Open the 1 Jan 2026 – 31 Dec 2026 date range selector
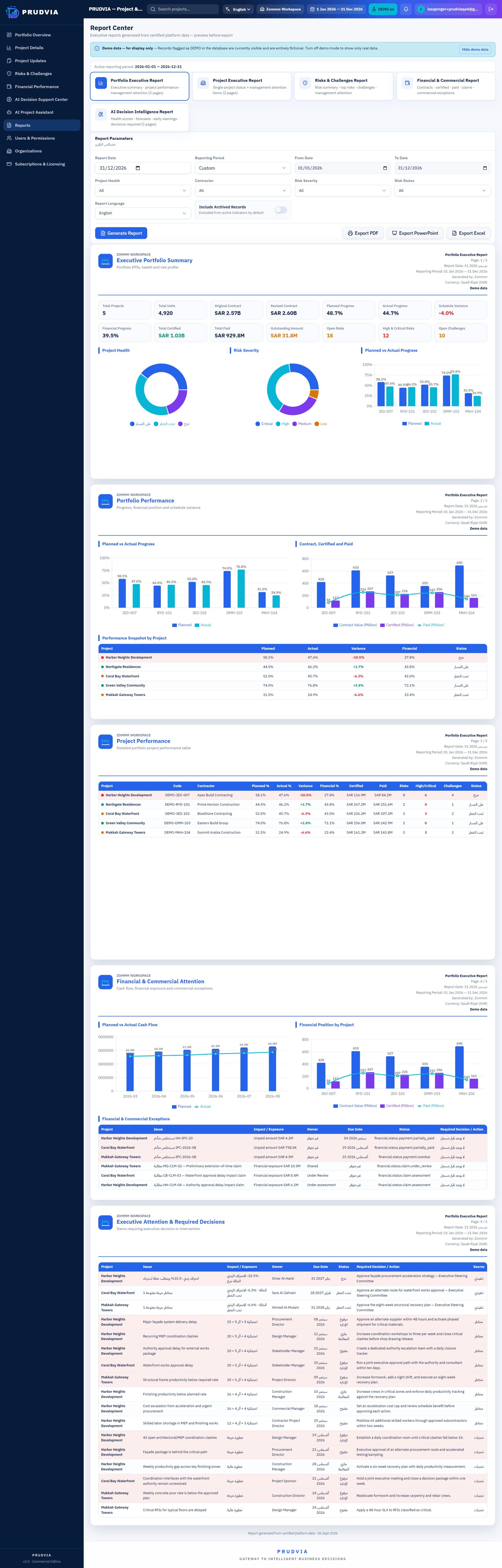This screenshot has width=502, height=1568. [x=336, y=9]
